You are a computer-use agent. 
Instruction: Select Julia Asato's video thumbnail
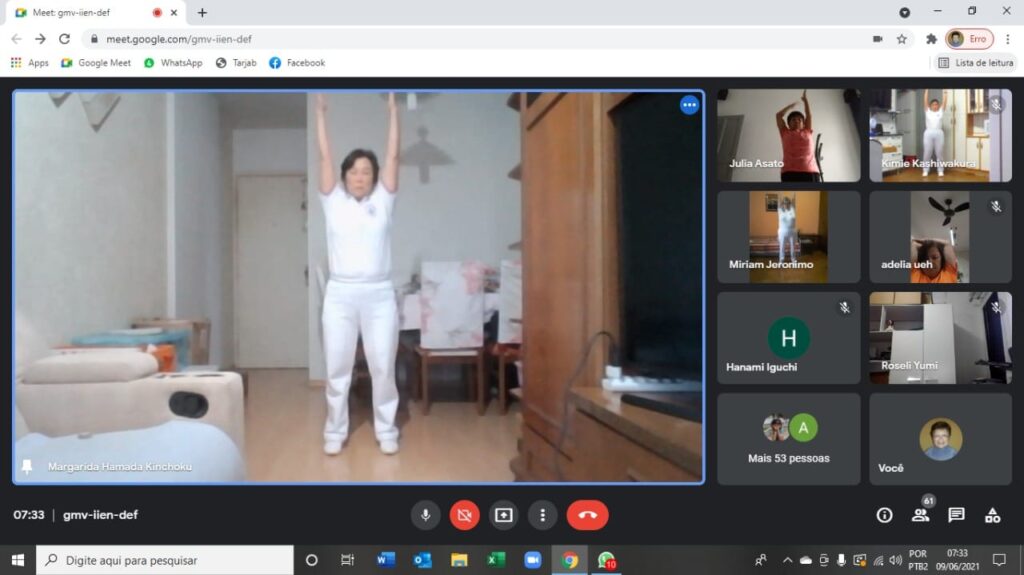[788, 135]
